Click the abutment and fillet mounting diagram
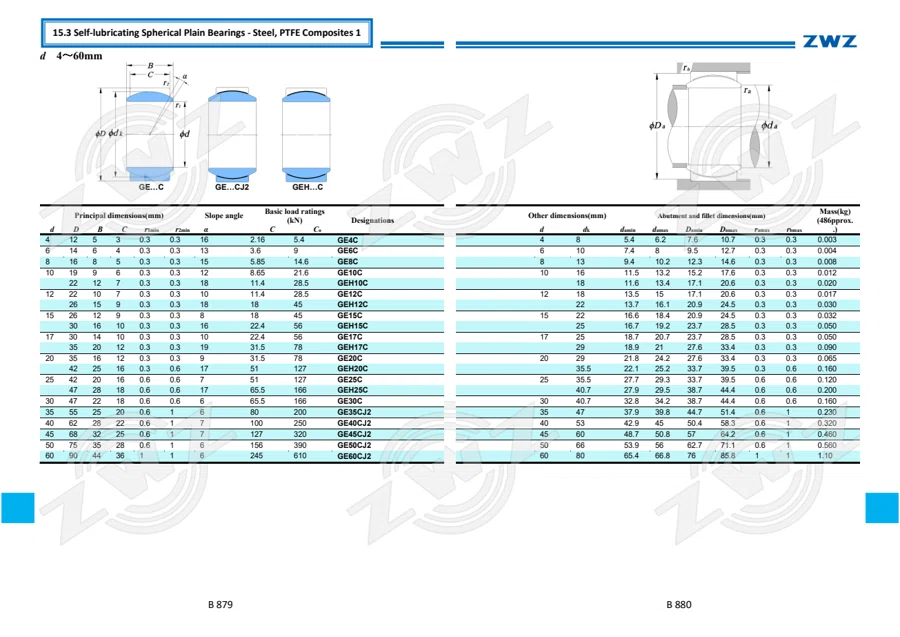This screenshot has width=900, height=637. pyautogui.click(x=713, y=126)
